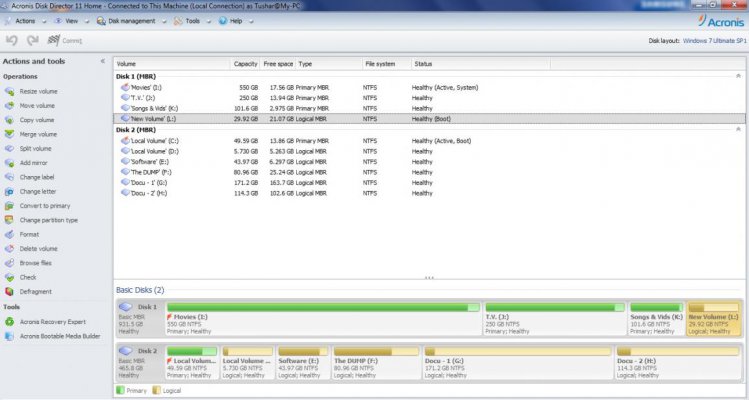Click the Browse files icon

click(x=9, y=263)
